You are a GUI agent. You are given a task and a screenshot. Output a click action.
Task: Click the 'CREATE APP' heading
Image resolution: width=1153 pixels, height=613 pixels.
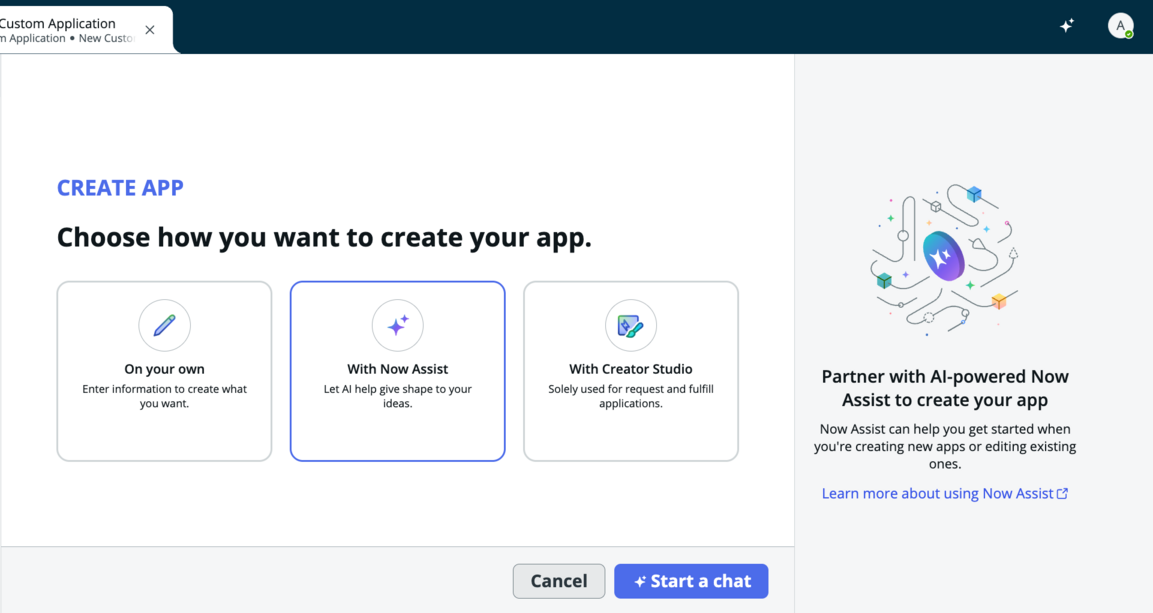pos(121,188)
